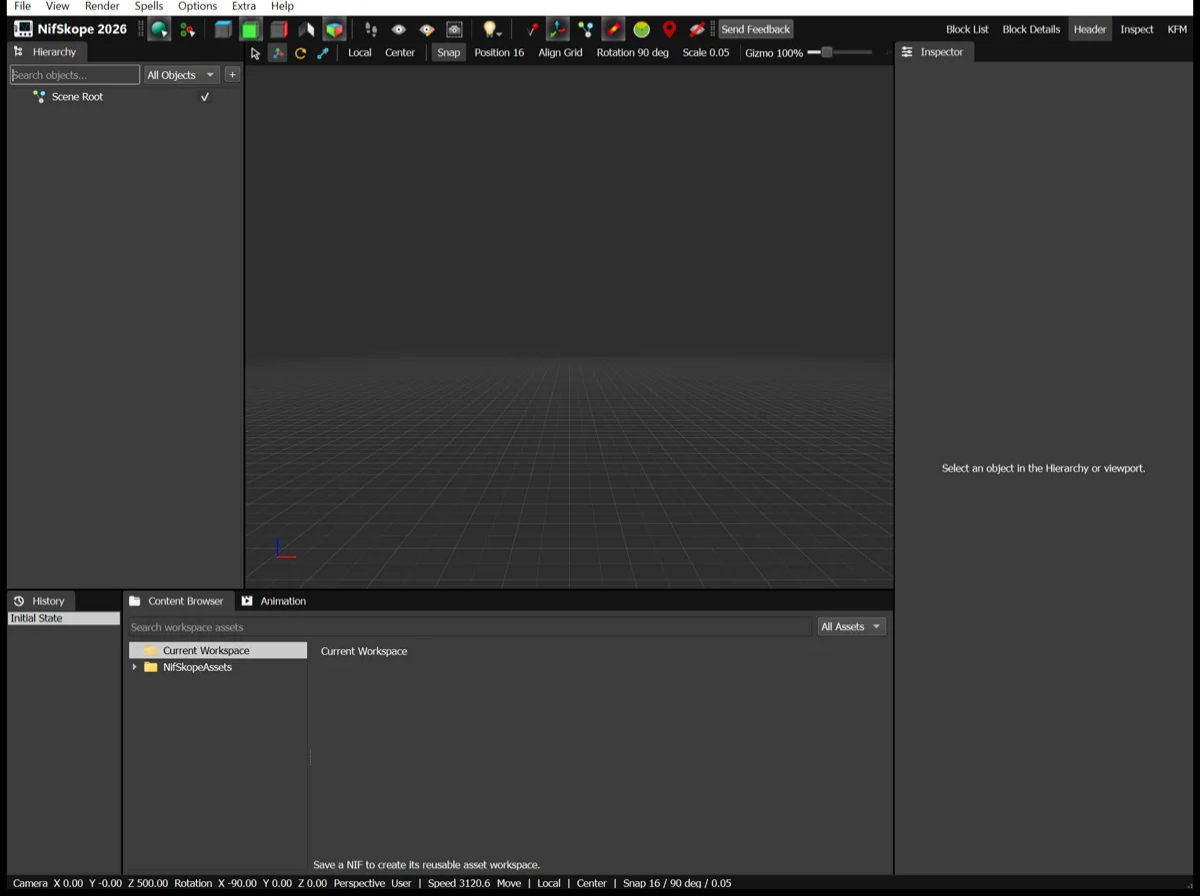
Task: Open the Inspect panel button
Action: point(1137,30)
